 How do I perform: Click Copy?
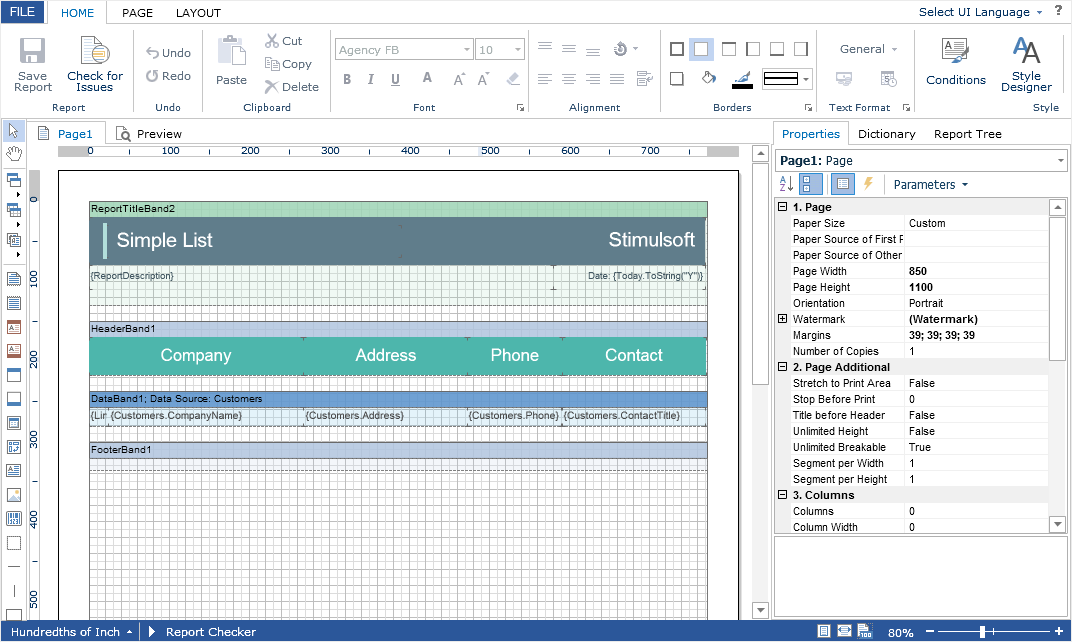pyautogui.click(x=289, y=64)
